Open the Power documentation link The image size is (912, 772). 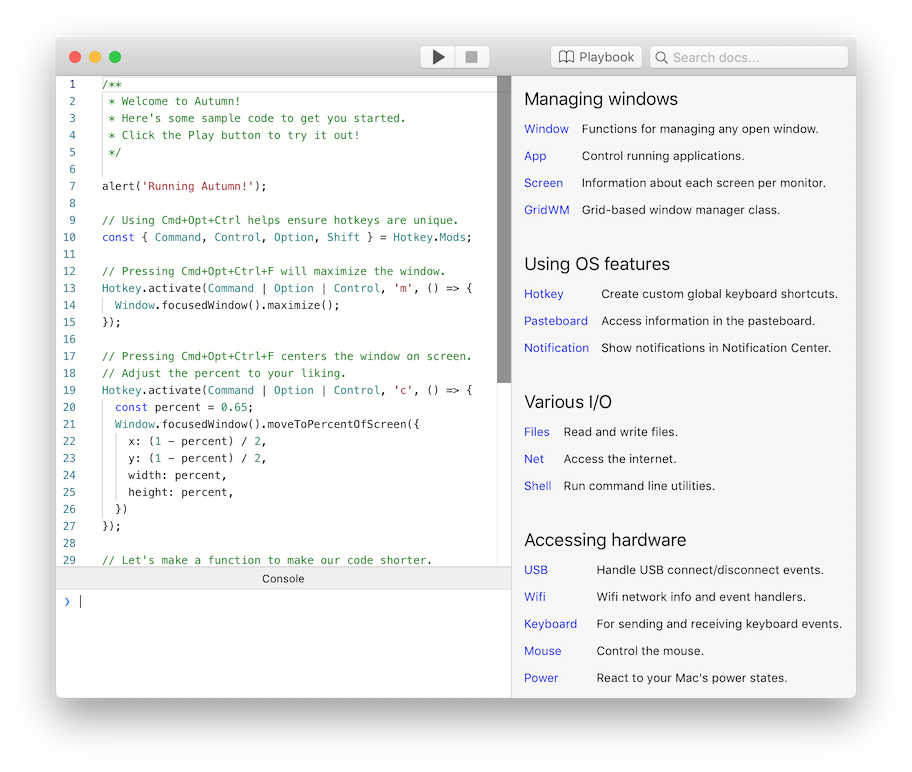coord(541,678)
